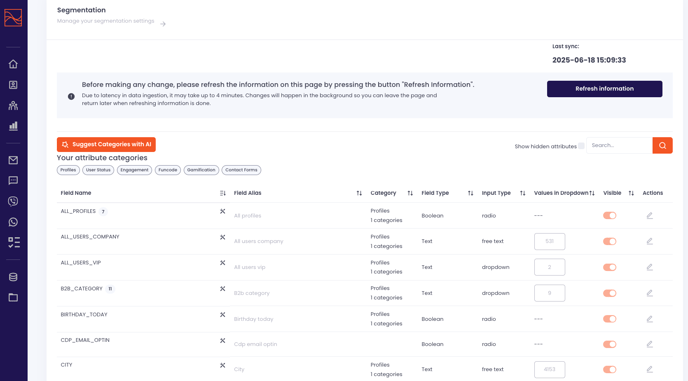Open the database icon in sidebar
Image resolution: width=688 pixels, height=381 pixels.
point(13,277)
